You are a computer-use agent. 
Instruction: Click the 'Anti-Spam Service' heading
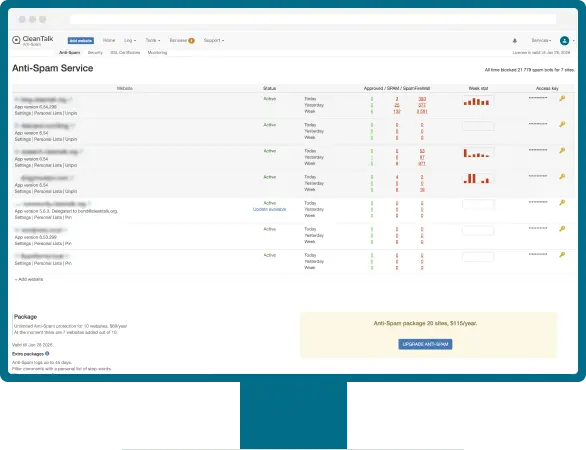(x=53, y=68)
